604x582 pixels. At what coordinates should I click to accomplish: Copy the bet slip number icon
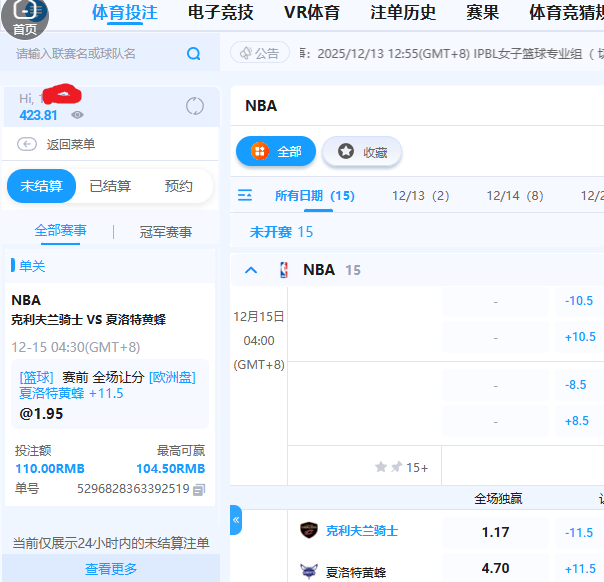coord(199,489)
